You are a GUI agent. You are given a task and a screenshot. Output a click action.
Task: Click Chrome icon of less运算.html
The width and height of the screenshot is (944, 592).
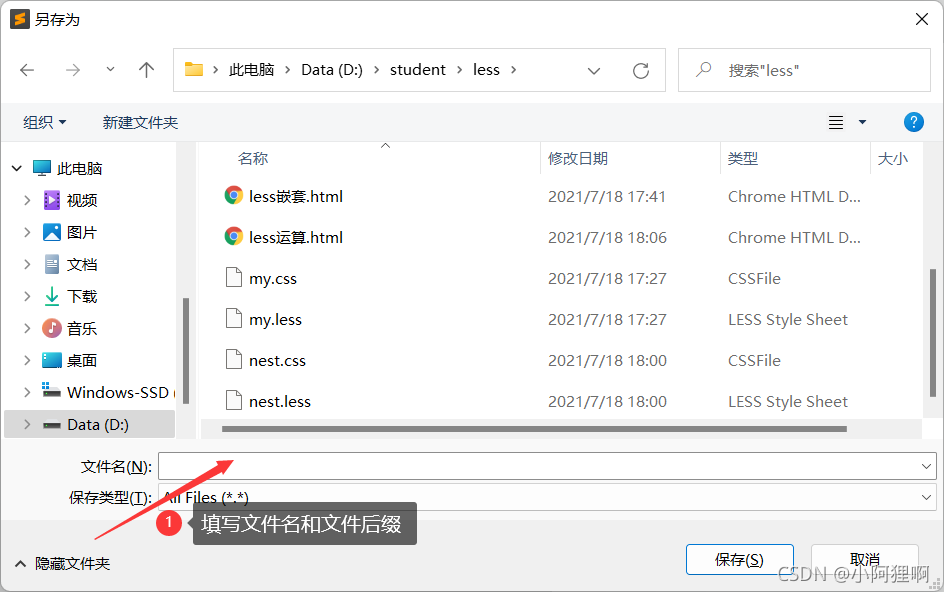pyautogui.click(x=234, y=236)
